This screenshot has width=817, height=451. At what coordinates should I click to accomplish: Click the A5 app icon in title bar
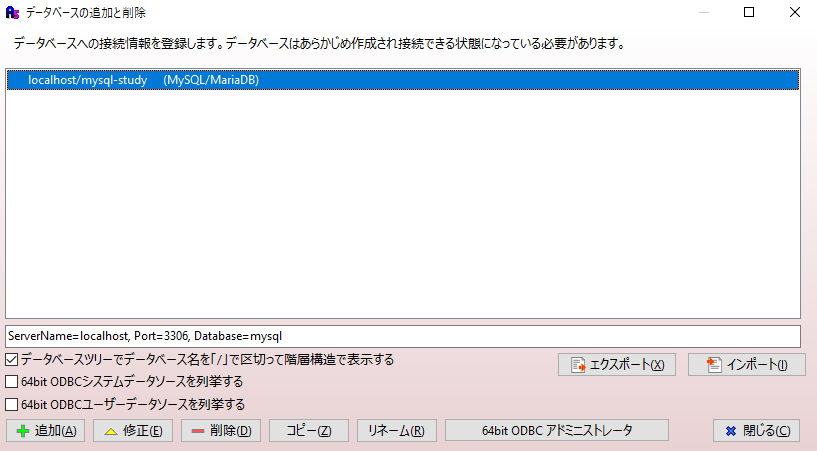click(13, 12)
